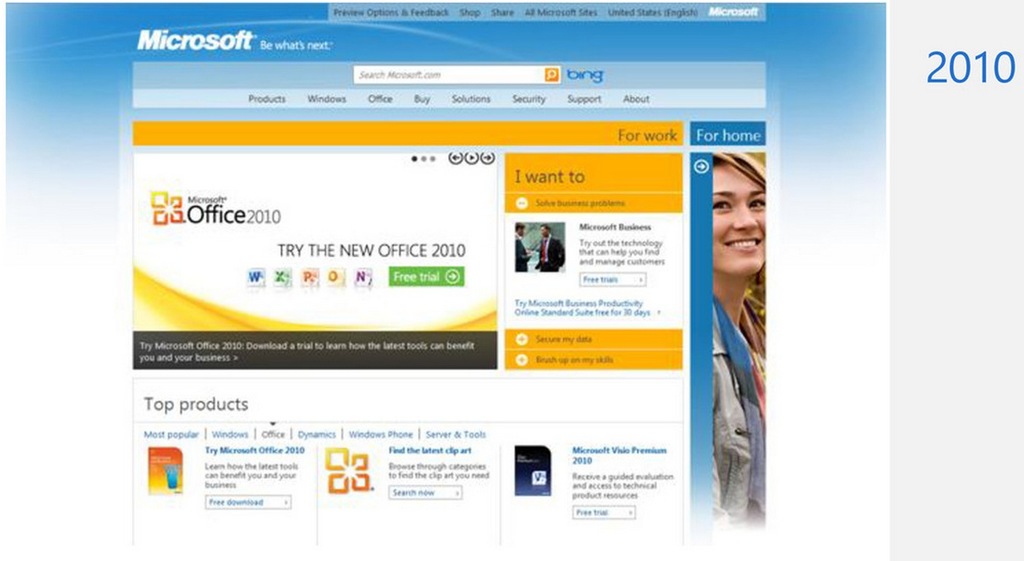Image resolution: width=1024 pixels, height=561 pixels.
Task: Open Office navigation menu
Action: pos(380,99)
